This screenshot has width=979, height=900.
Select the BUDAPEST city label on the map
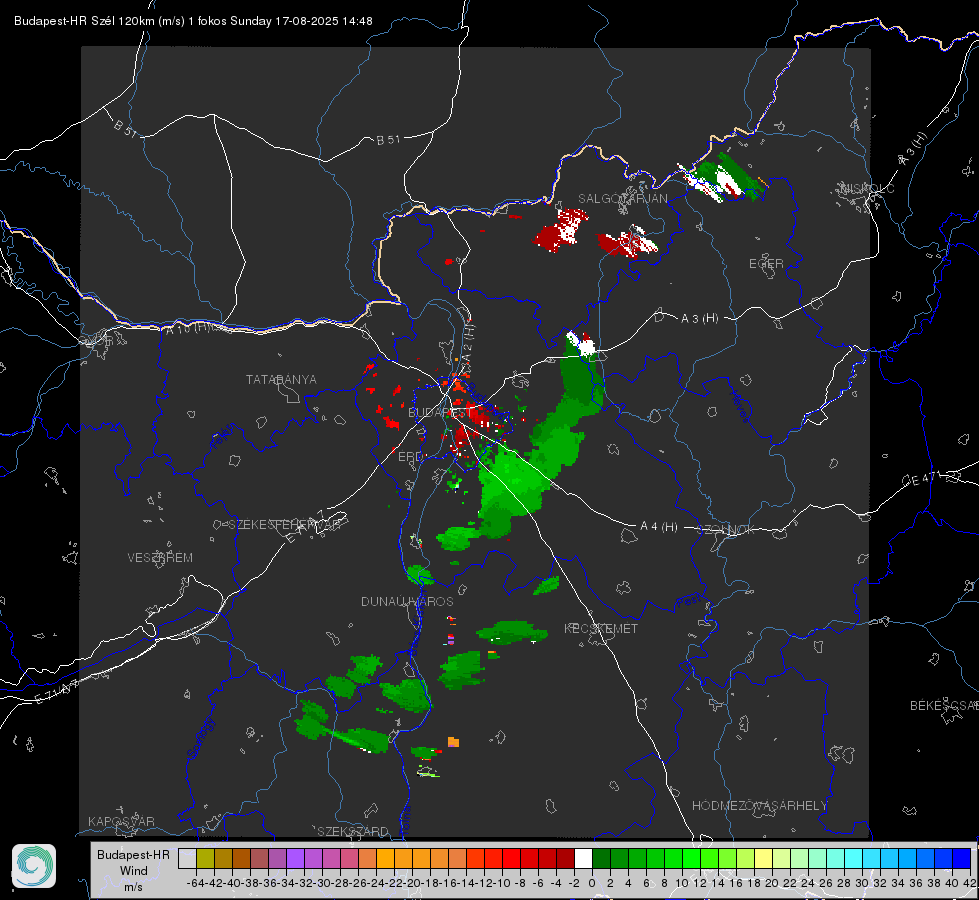coord(440,413)
